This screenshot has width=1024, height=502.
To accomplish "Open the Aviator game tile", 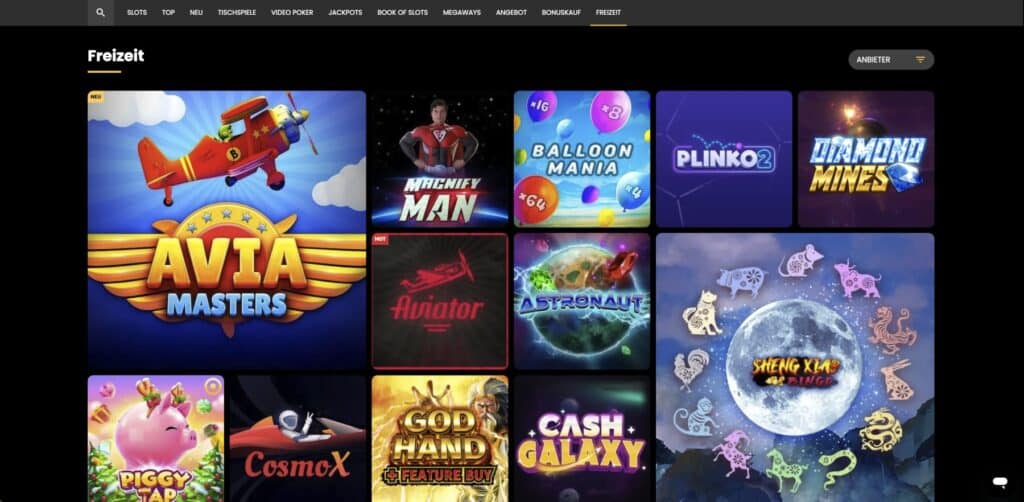I will (x=440, y=301).
